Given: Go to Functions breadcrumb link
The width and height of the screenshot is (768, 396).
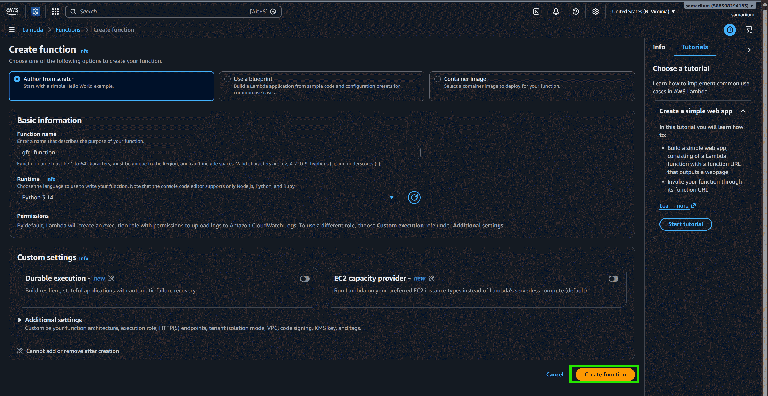Looking at the screenshot, I should click(68, 30).
